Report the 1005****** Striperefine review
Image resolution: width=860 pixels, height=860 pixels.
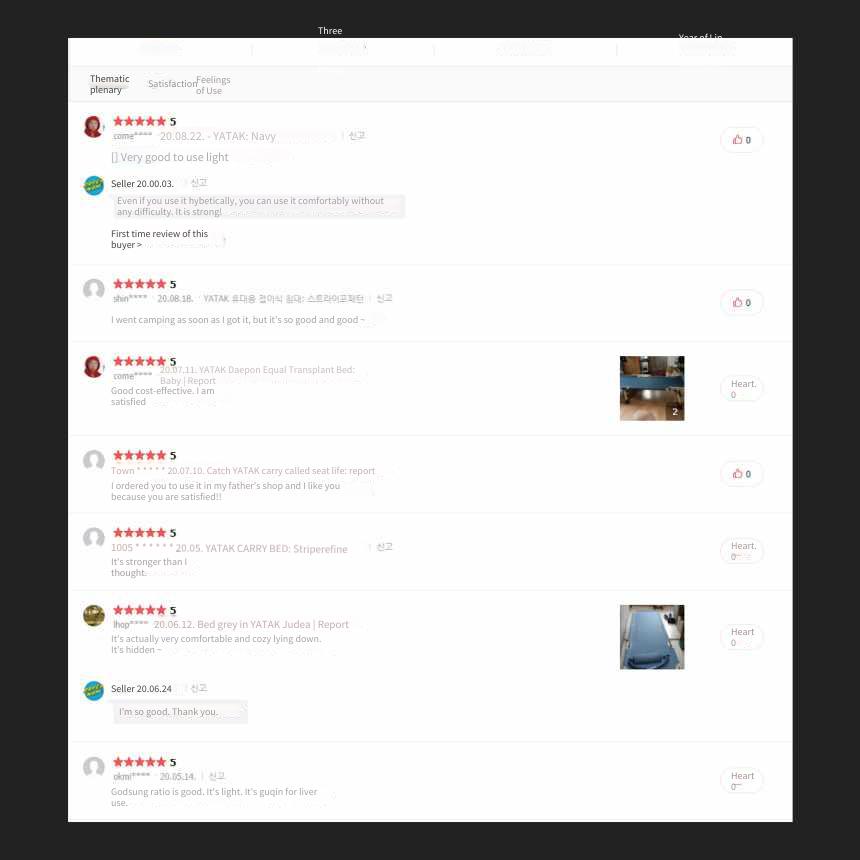(x=384, y=547)
